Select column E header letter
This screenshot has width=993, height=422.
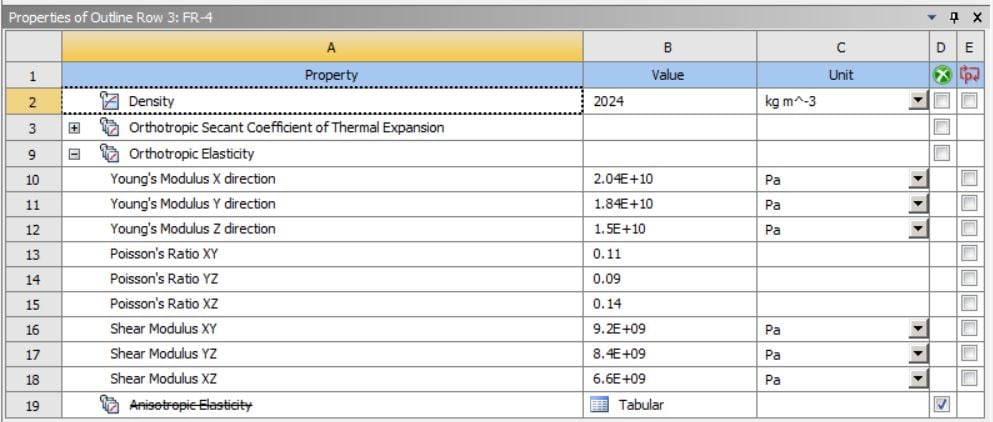[x=969, y=47]
